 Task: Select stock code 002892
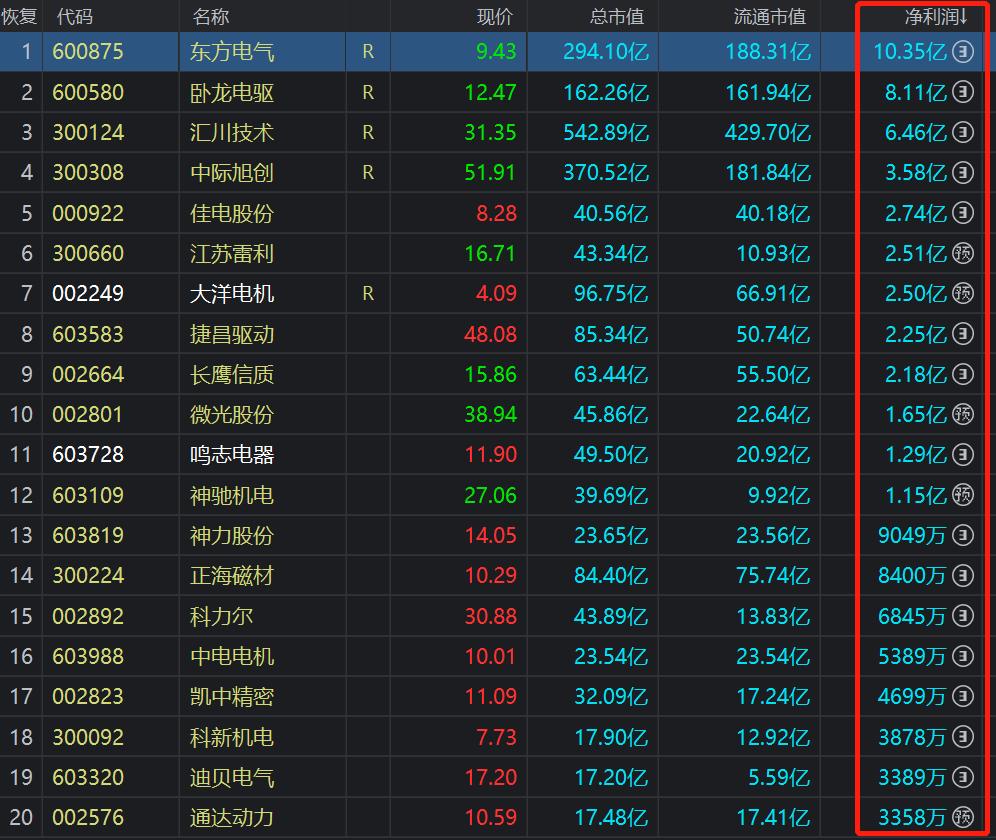click(88, 616)
